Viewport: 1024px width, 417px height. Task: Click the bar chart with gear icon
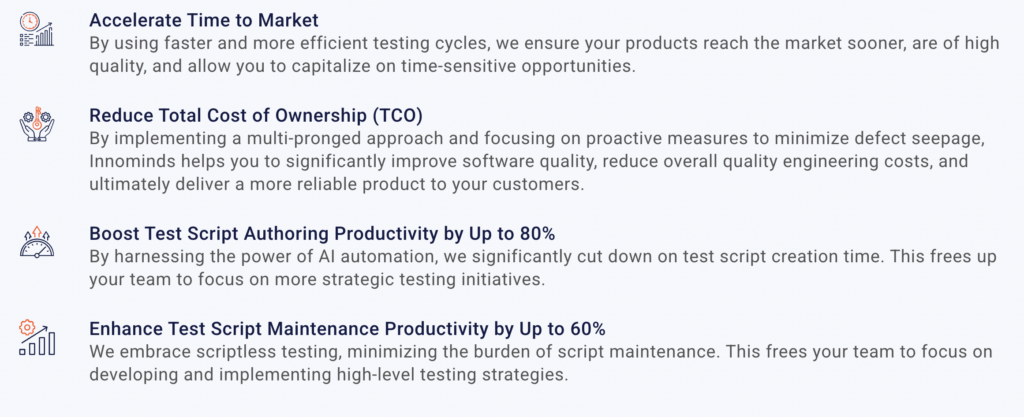pos(38,338)
